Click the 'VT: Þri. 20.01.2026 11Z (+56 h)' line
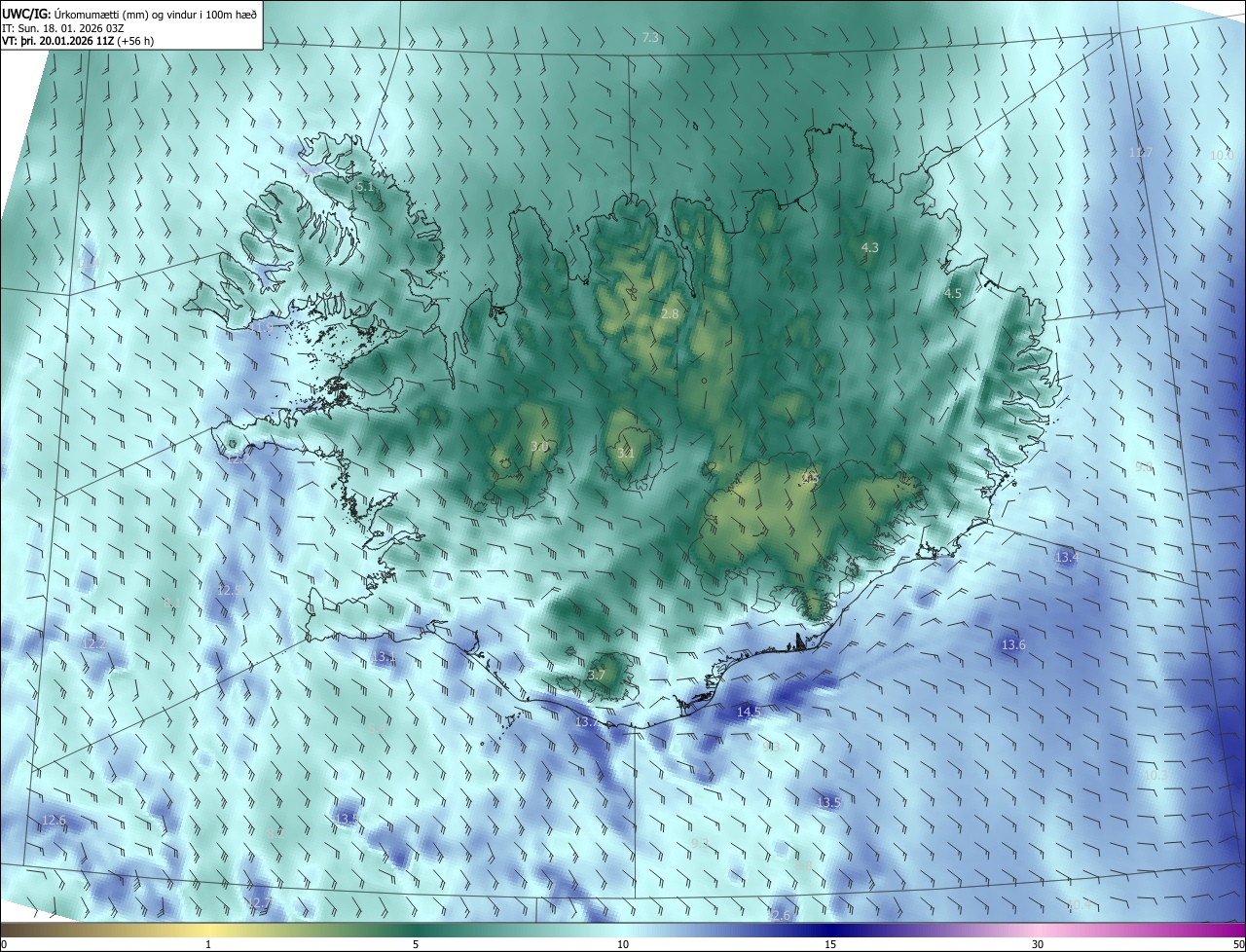 (78, 41)
